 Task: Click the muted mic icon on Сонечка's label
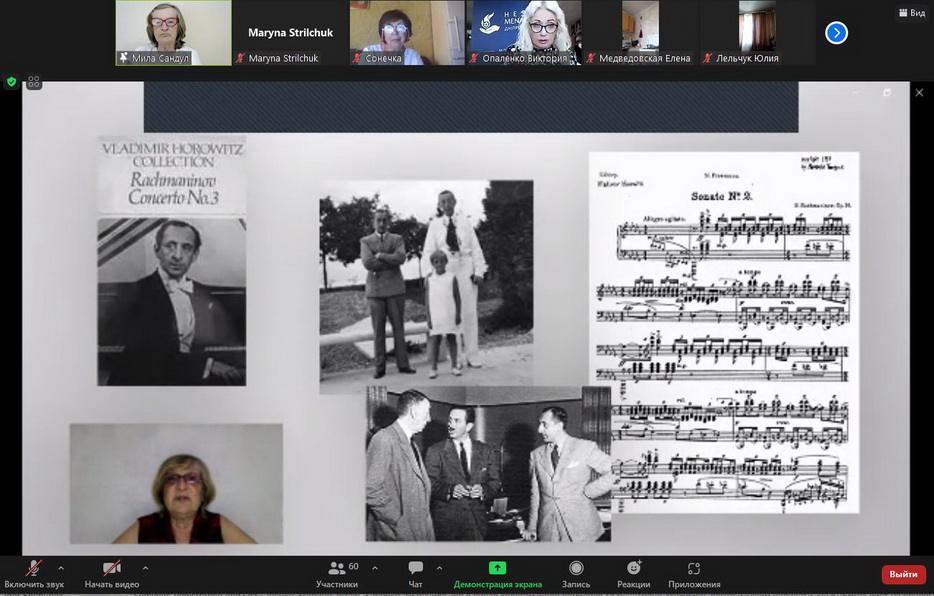pos(357,58)
